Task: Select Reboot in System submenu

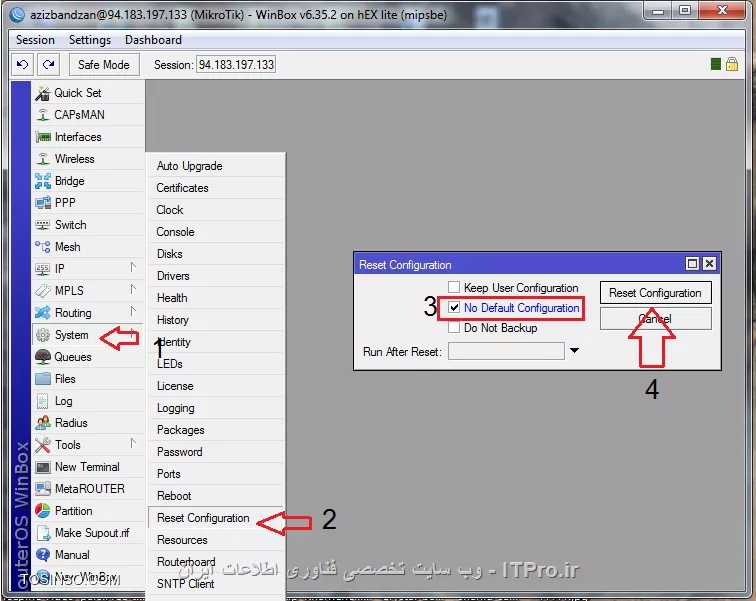Action: click(x=216, y=496)
